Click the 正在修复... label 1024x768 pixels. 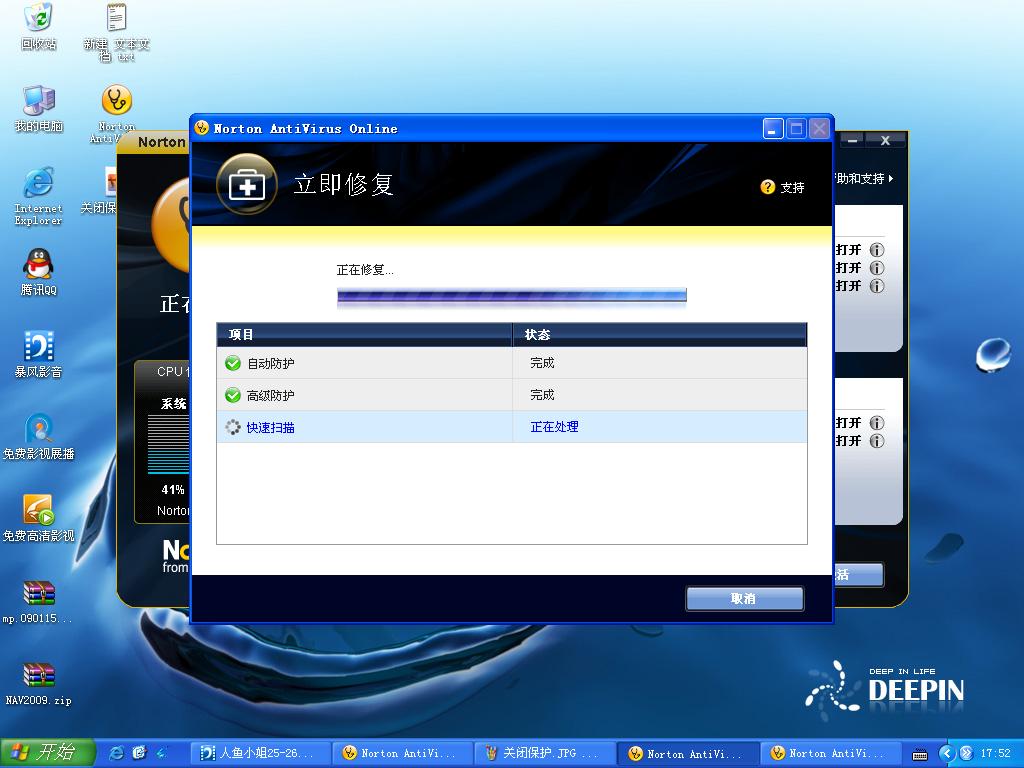(x=364, y=270)
